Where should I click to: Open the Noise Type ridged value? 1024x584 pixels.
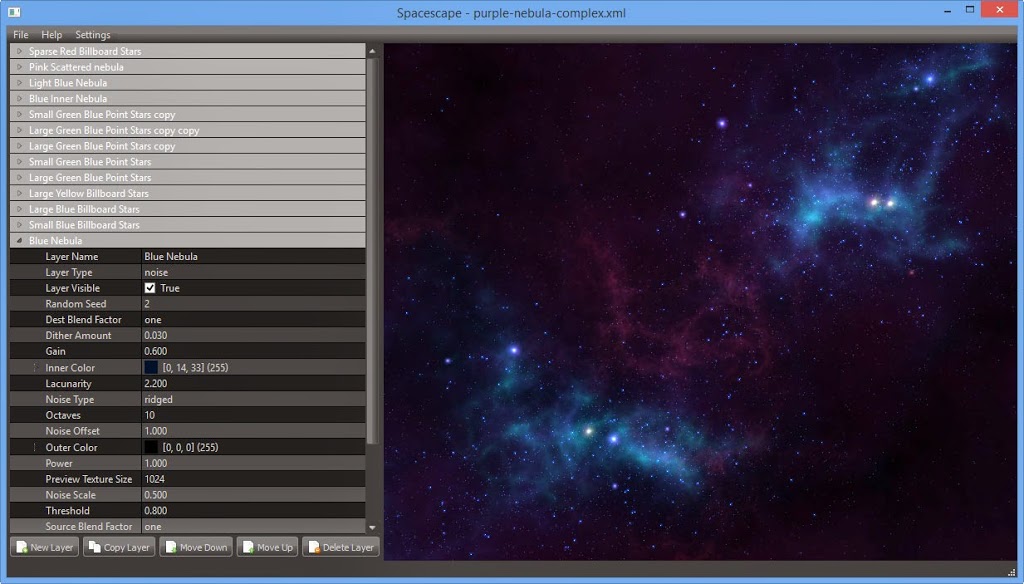click(x=253, y=399)
